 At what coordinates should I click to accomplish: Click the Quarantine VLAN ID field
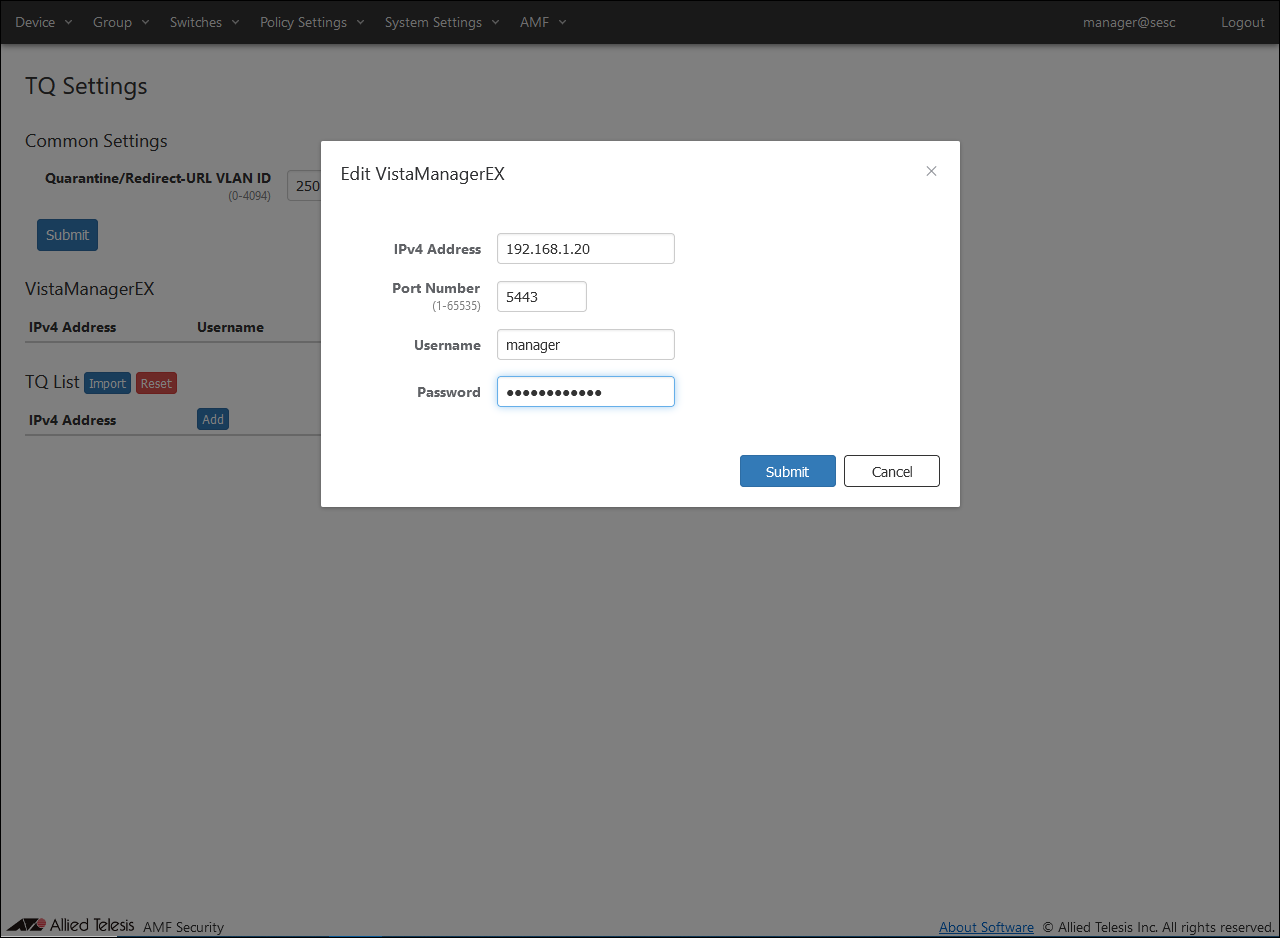[x=304, y=185]
